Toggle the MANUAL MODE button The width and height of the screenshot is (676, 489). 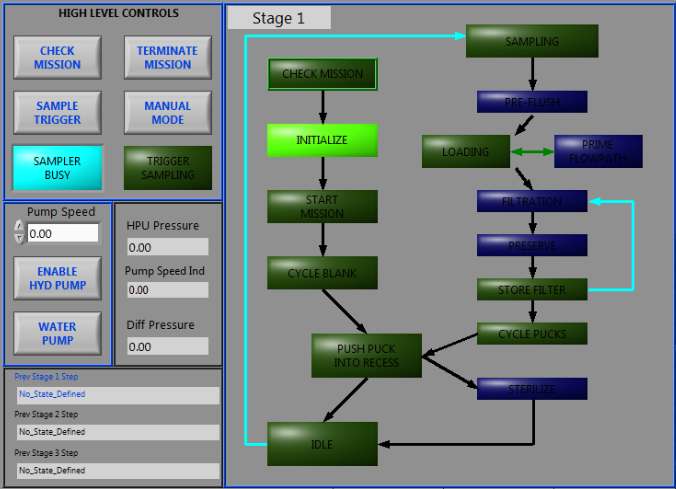tap(168, 113)
